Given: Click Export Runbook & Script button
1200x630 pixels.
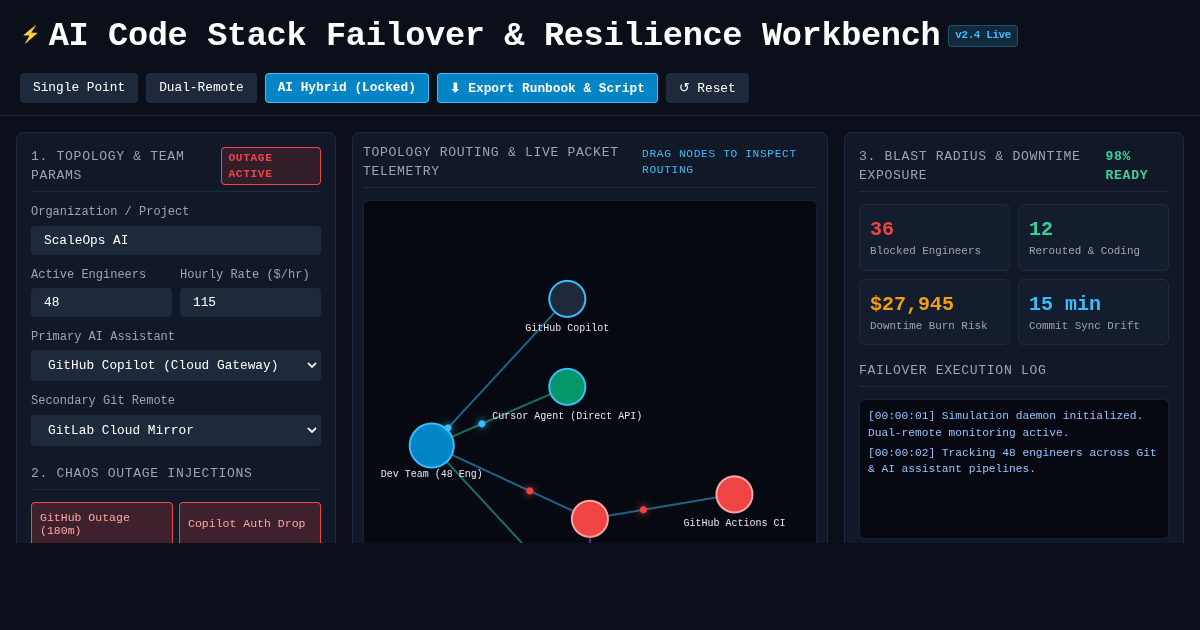Looking at the screenshot, I should (547, 88).
